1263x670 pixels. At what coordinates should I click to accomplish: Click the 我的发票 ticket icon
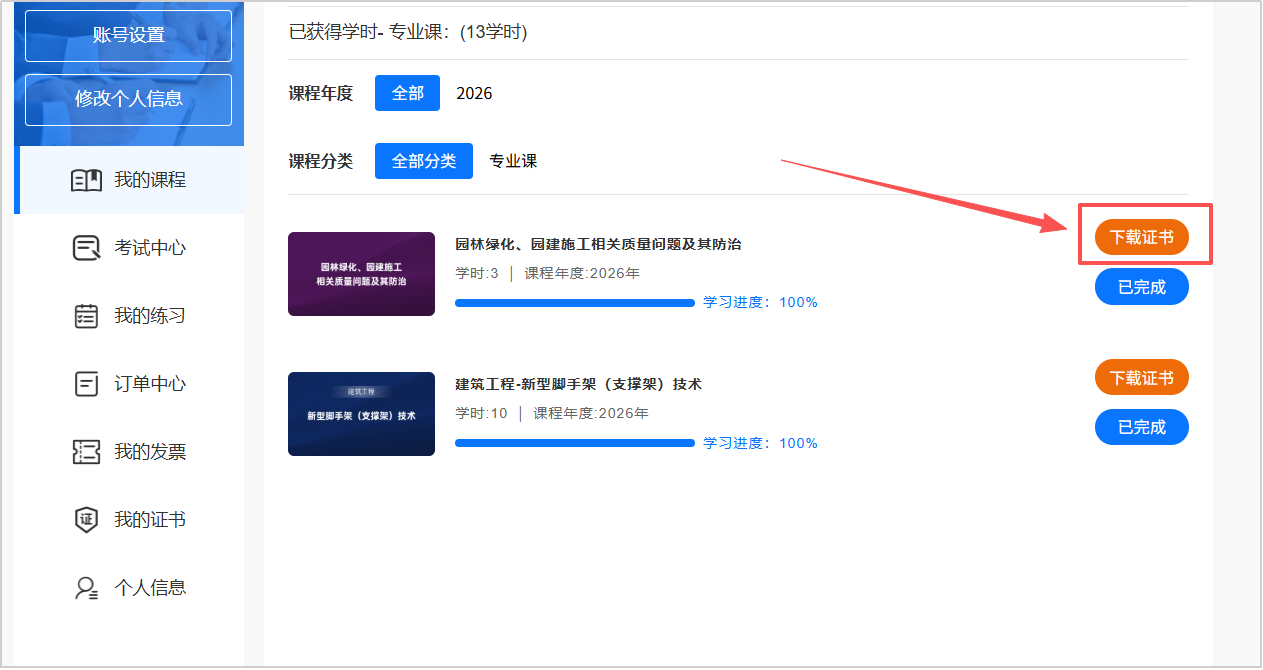click(87, 452)
